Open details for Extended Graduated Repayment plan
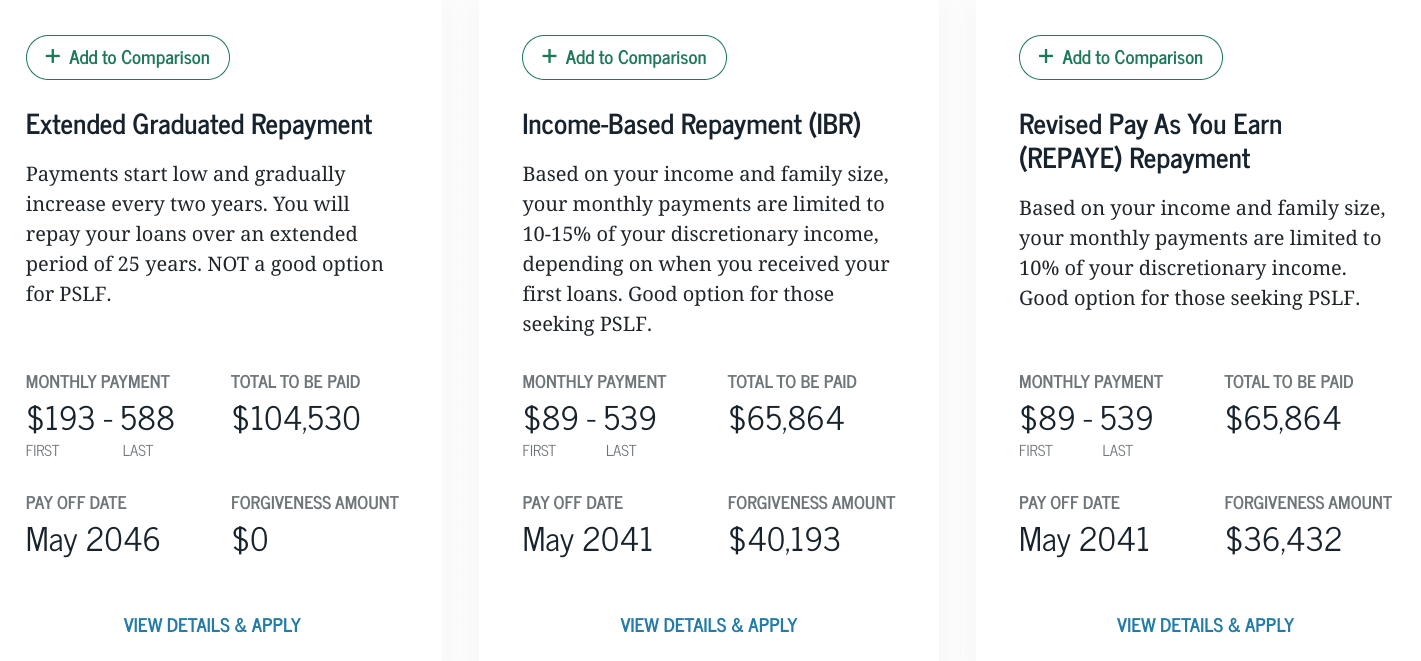This screenshot has width=1421, height=661. 211,625
